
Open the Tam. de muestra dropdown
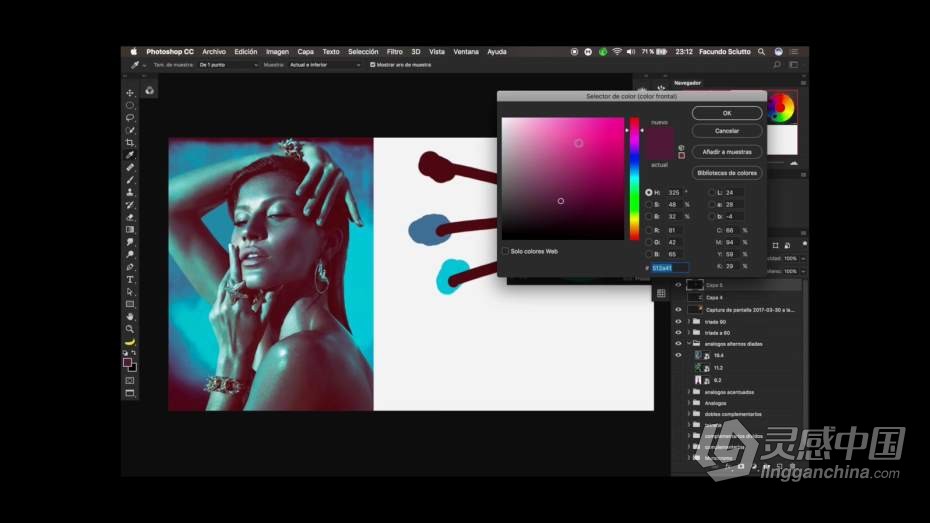228,65
